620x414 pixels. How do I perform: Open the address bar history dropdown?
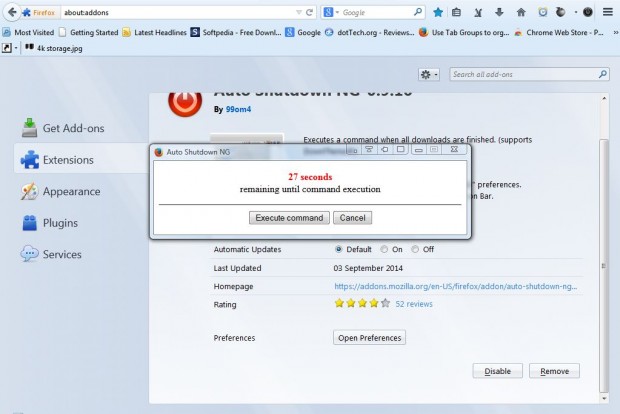[x=299, y=12]
